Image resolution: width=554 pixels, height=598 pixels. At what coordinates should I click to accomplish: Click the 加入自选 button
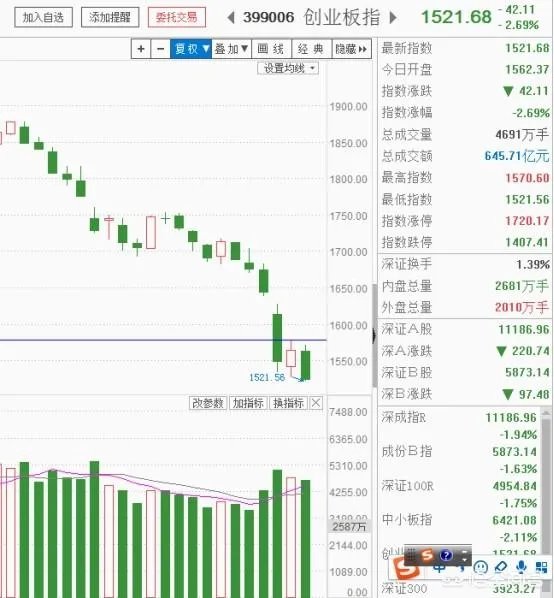pos(43,17)
